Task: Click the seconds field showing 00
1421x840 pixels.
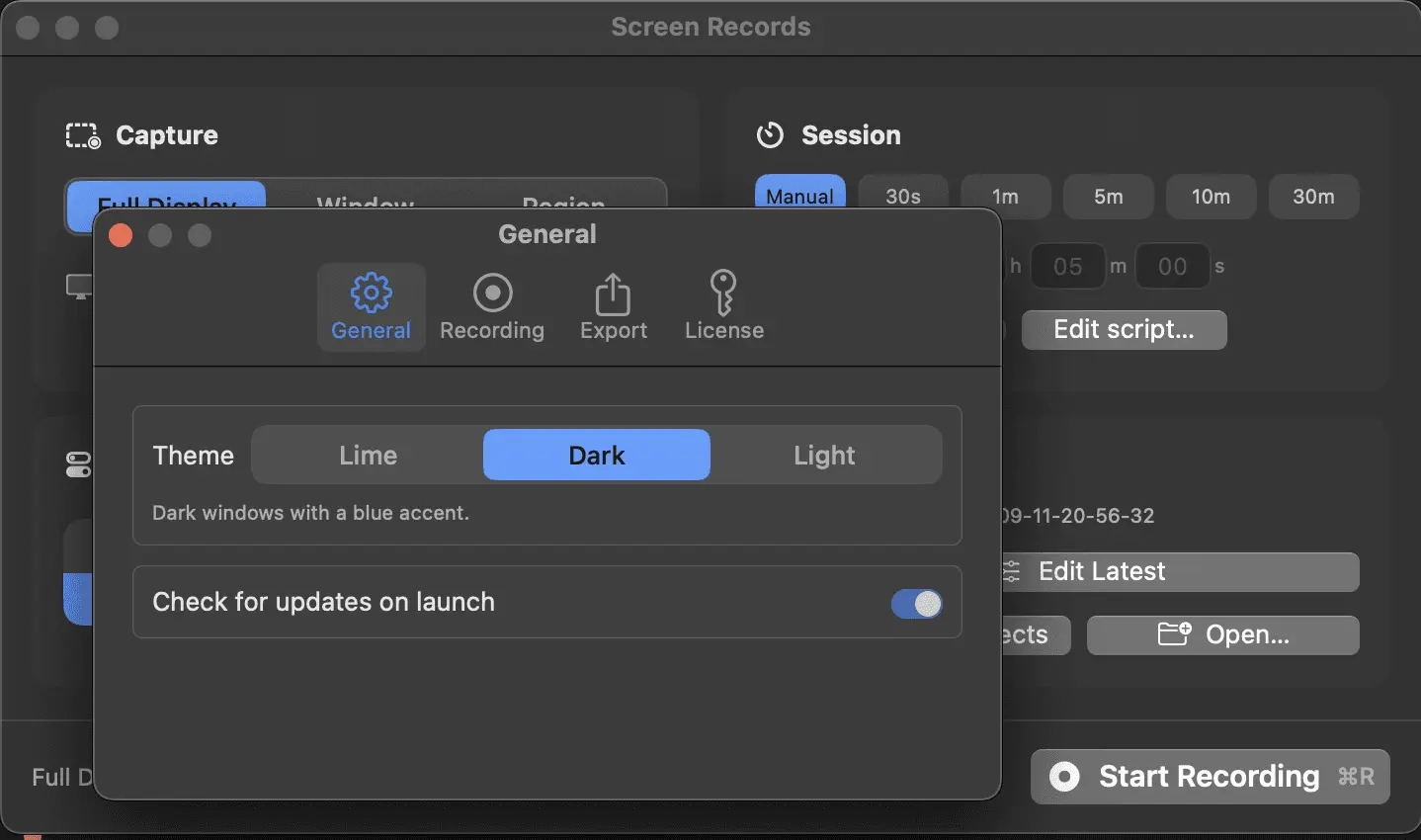Action: 1173,267
